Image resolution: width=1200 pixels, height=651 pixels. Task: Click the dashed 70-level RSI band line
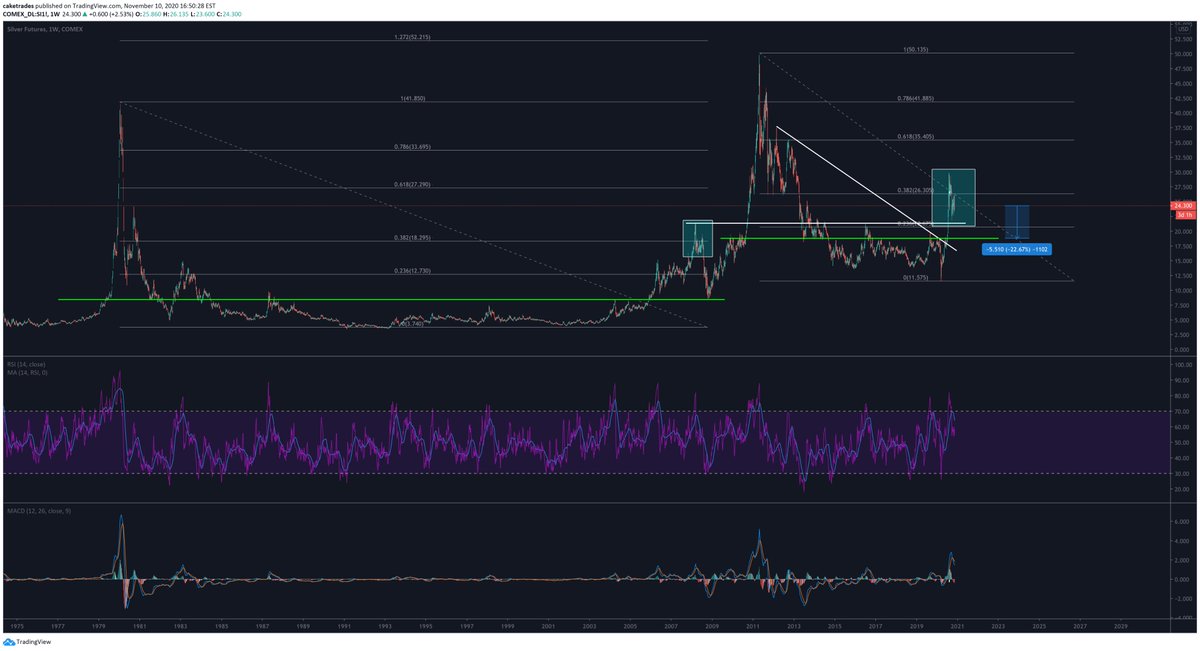coord(500,409)
